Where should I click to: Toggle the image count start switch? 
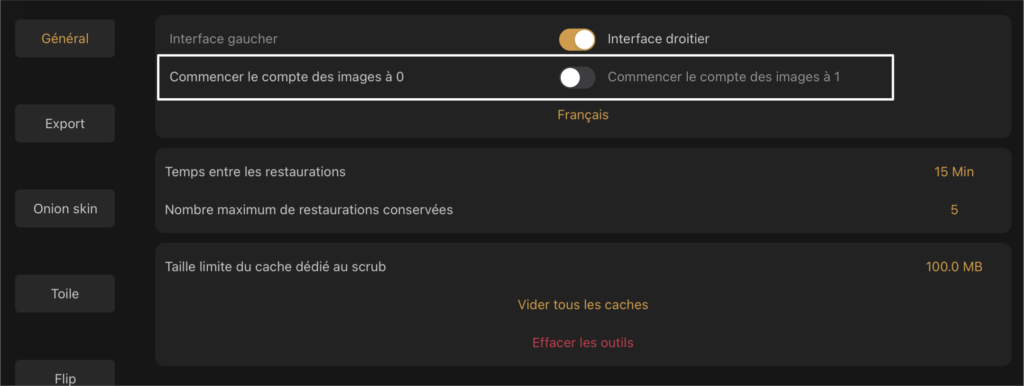(x=577, y=77)
